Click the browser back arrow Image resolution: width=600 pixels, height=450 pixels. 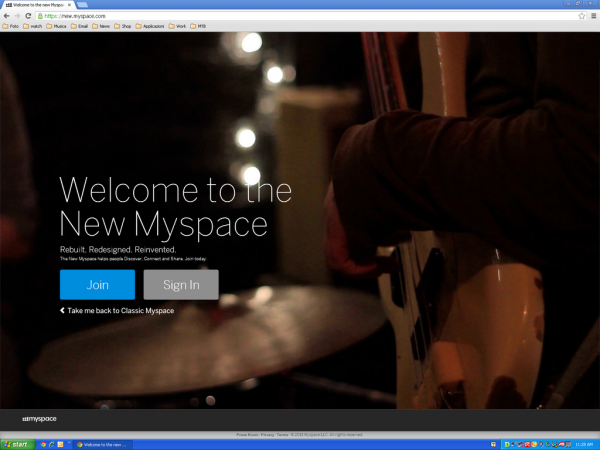tap(6, 16)
